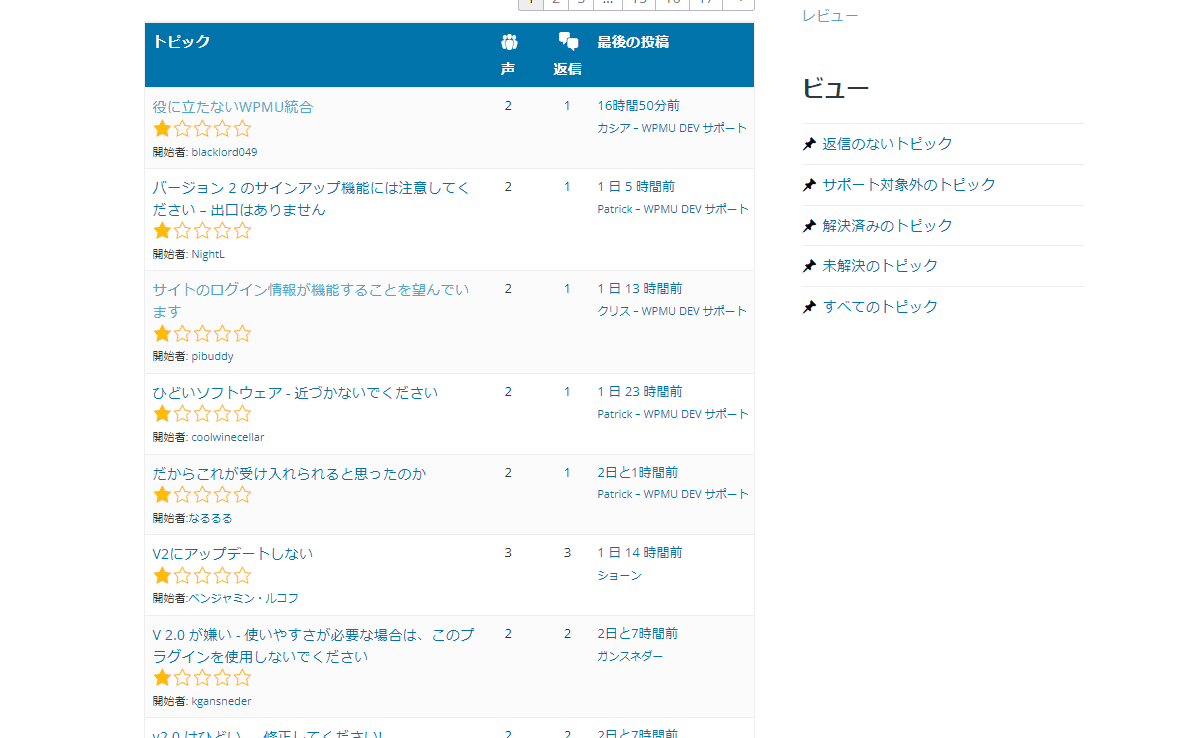Click the pin icon beside 解決済みのトピック
Screen dimensions: 1179x738
click(x=809, y=226)
